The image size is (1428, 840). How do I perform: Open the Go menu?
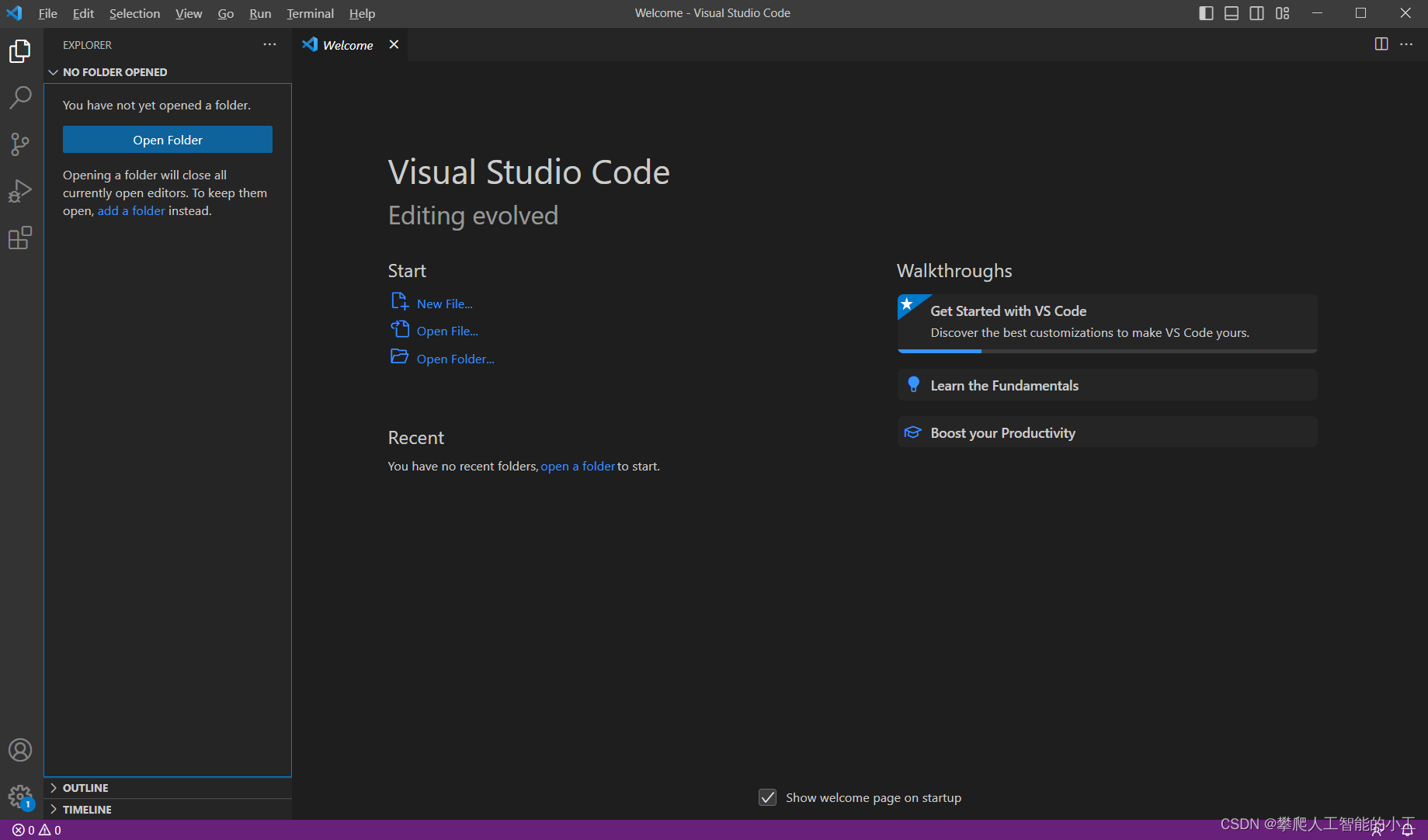(x=226, y=13)
